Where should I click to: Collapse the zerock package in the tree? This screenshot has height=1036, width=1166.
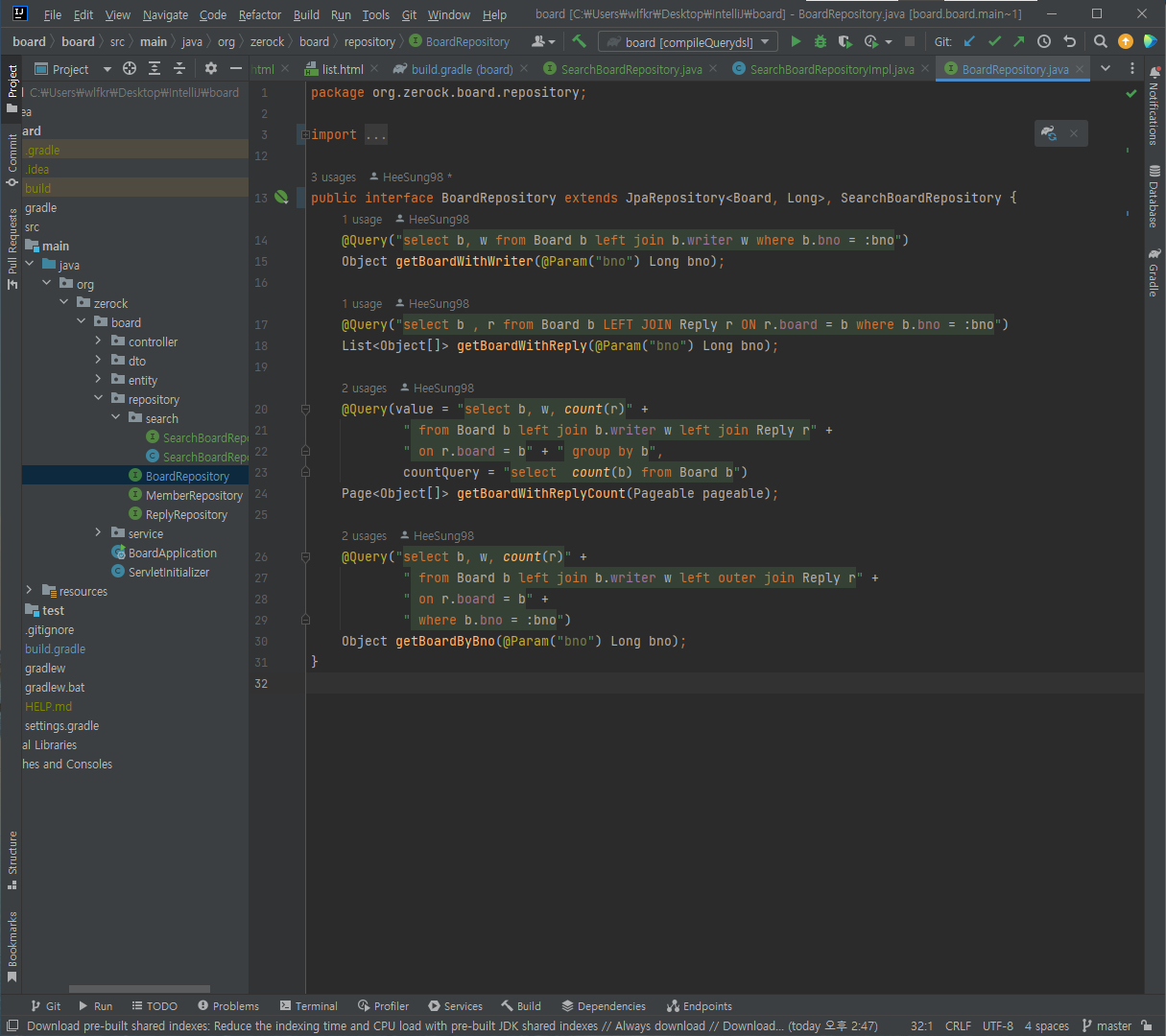[64, 303]
